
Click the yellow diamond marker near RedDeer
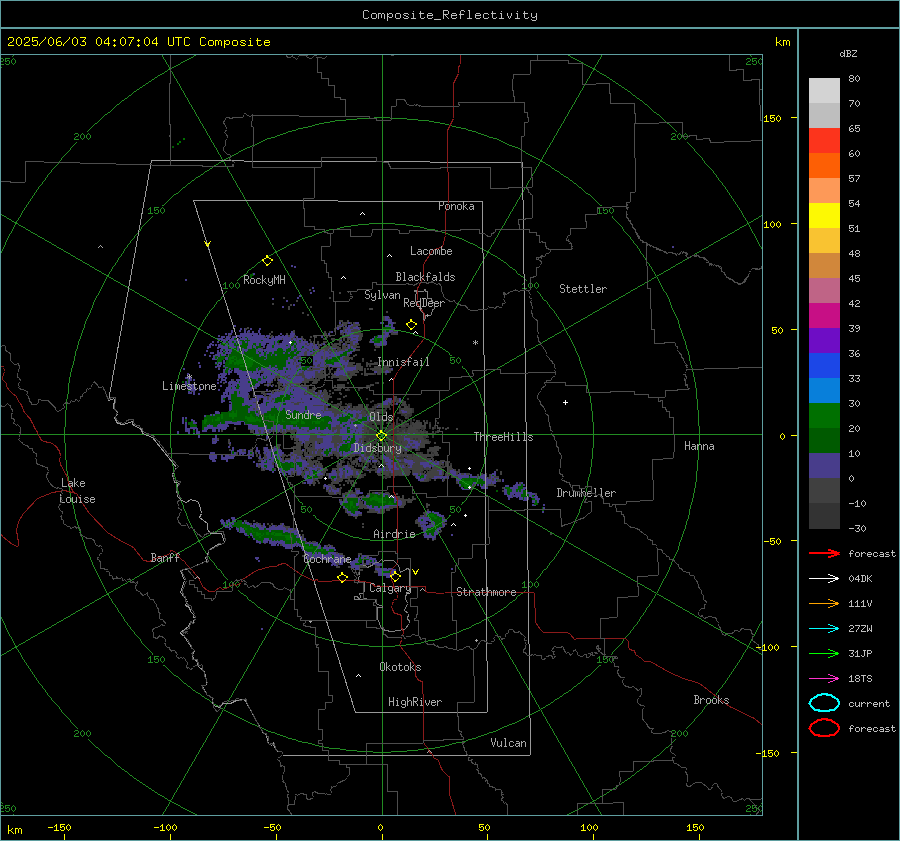(x=411, y=325)
